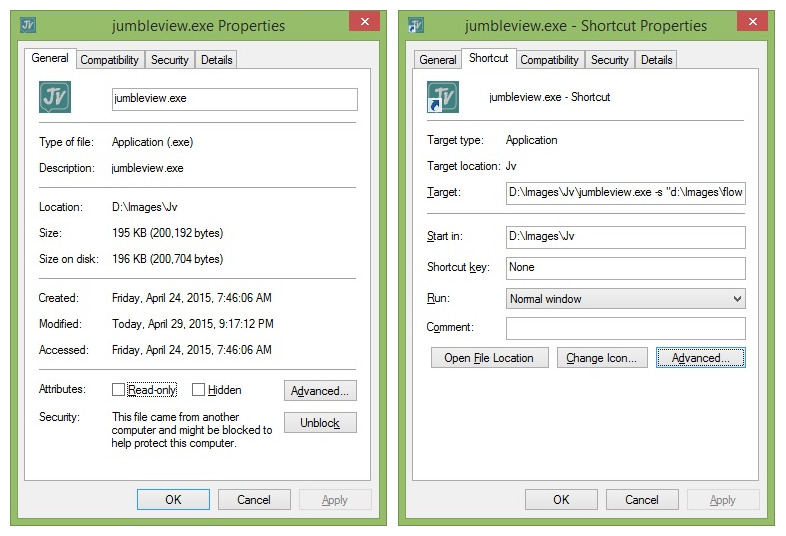Close the jumbleview.exe Properties window
This screenshot has width=786, height=536.
click(x=364, y=22)
